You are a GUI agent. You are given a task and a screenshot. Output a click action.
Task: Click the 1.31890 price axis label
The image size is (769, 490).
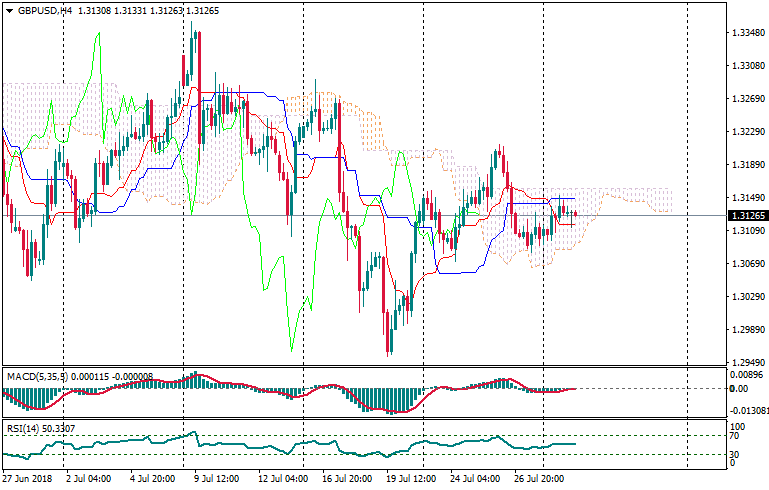point(745,165)
